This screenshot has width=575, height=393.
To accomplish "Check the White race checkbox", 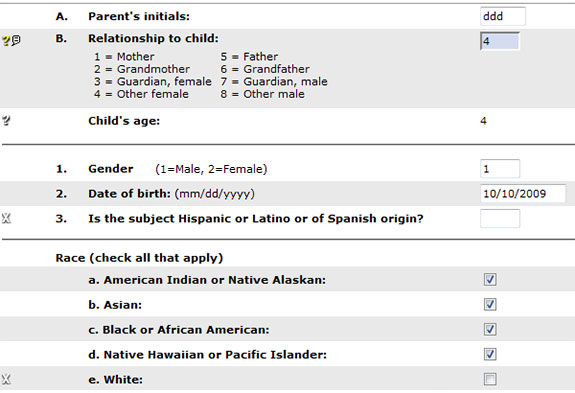I will [490, 379].
